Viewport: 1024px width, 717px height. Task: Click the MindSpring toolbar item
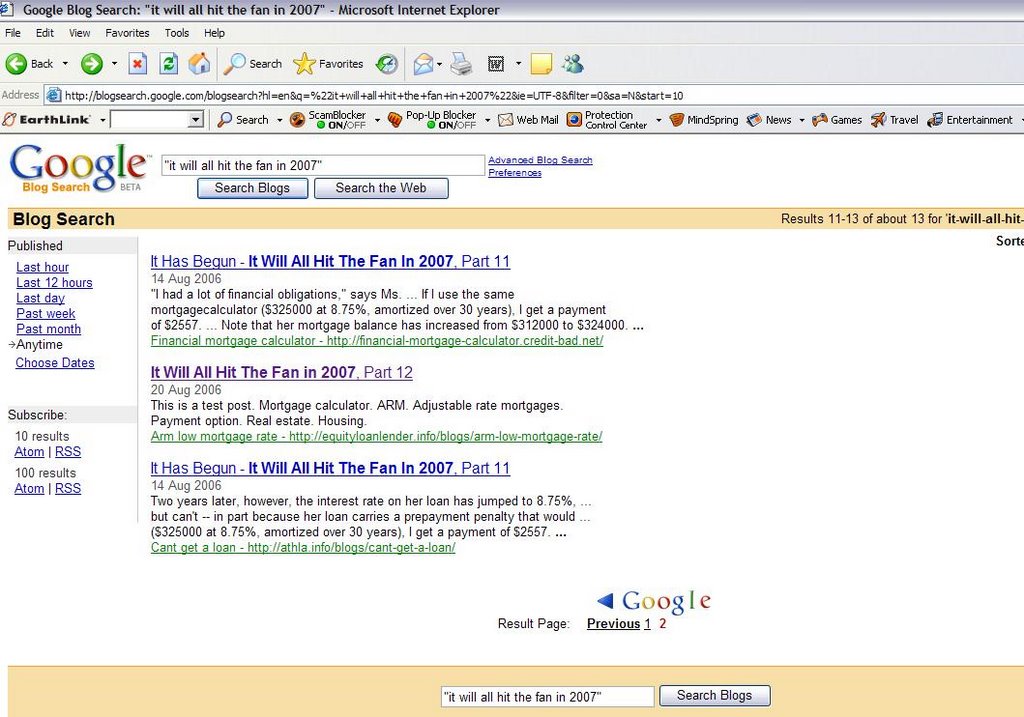point(704,120)
